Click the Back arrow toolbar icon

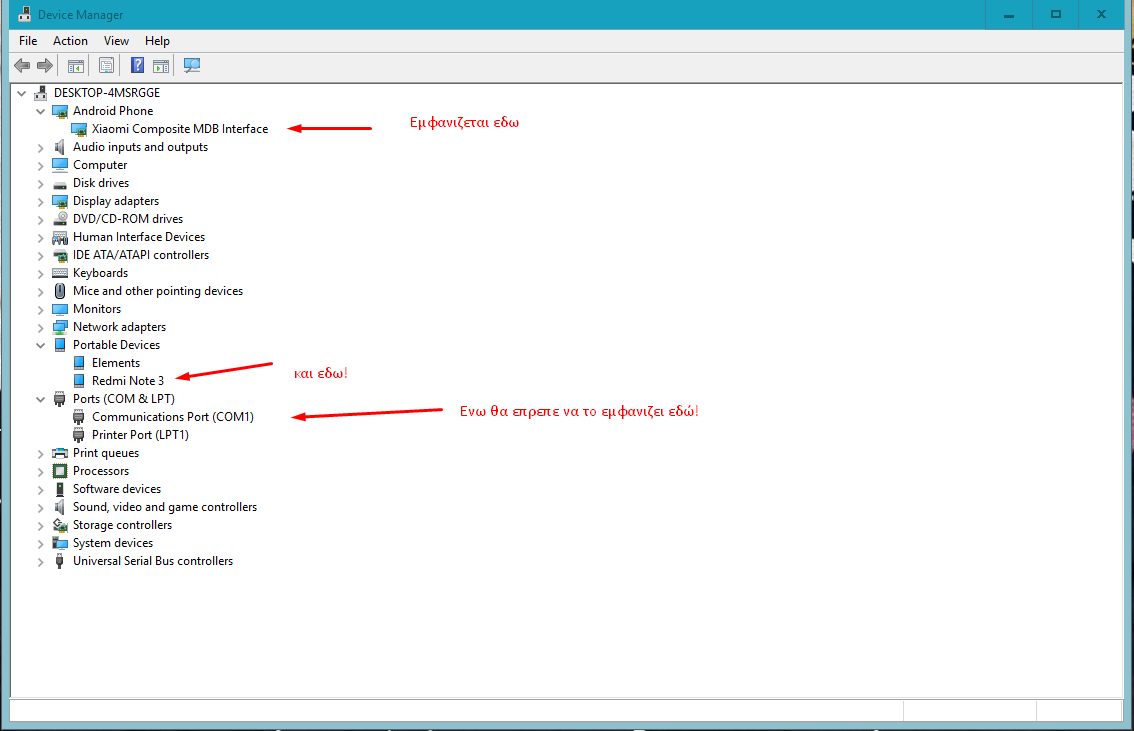pos(22,66)
